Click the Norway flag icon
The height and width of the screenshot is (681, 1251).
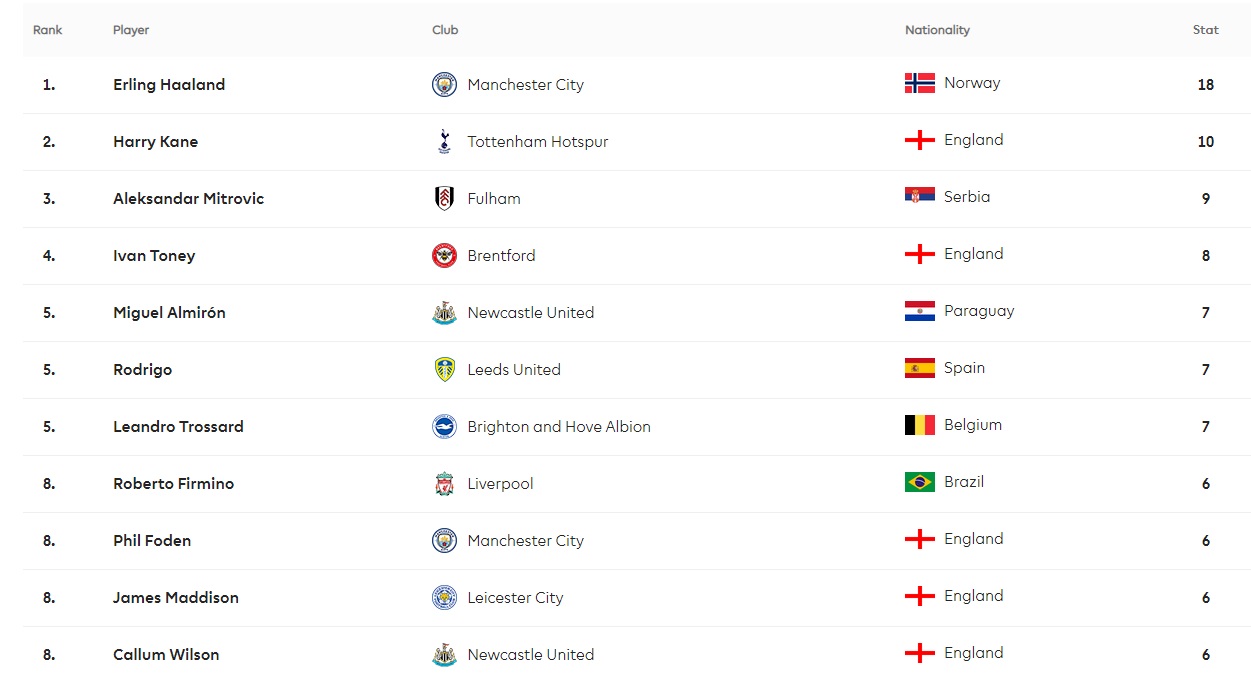pyautogui.click(x=919, y=83)
